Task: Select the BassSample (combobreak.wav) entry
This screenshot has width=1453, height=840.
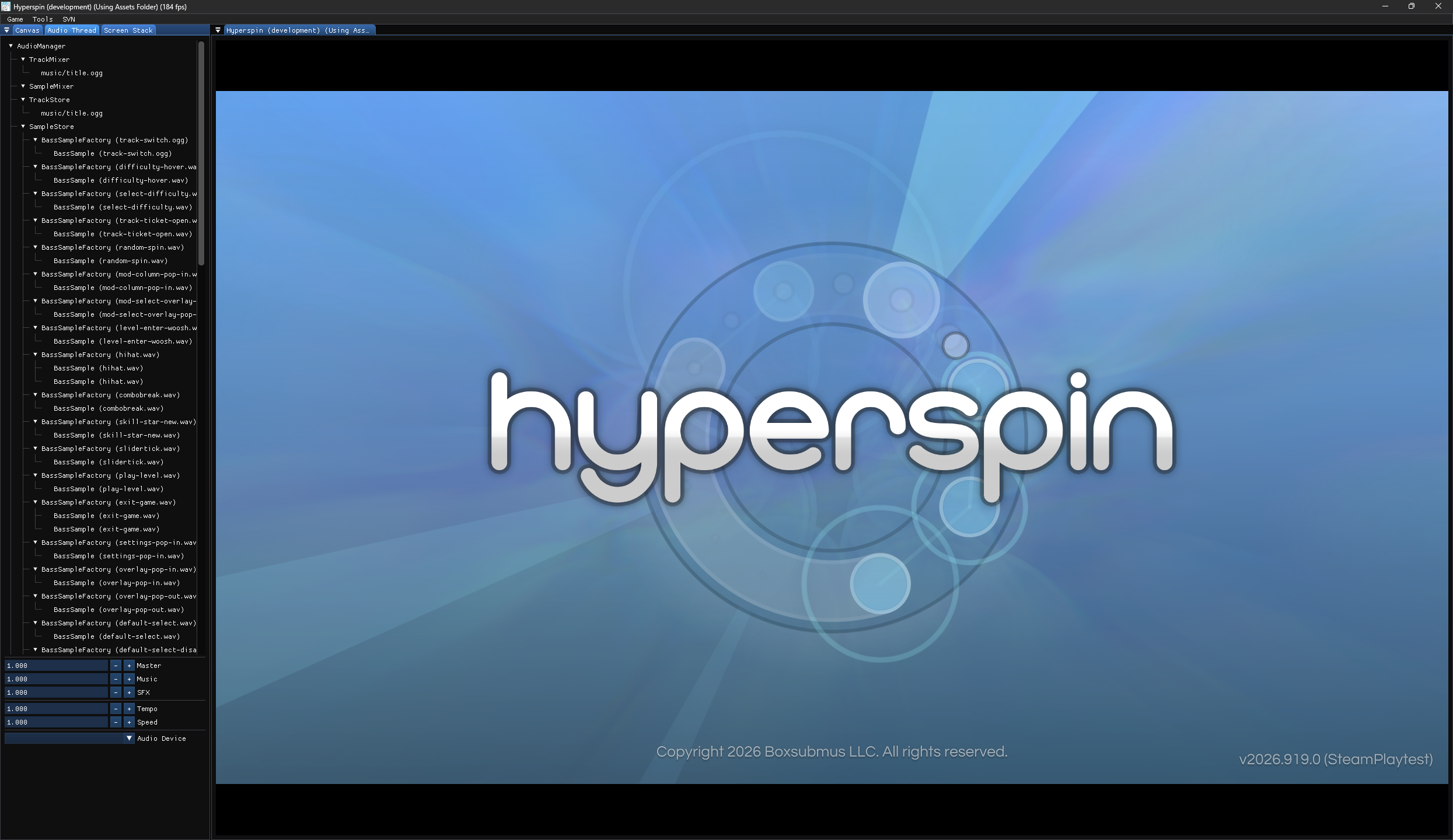Action: (x=109, y=408)
